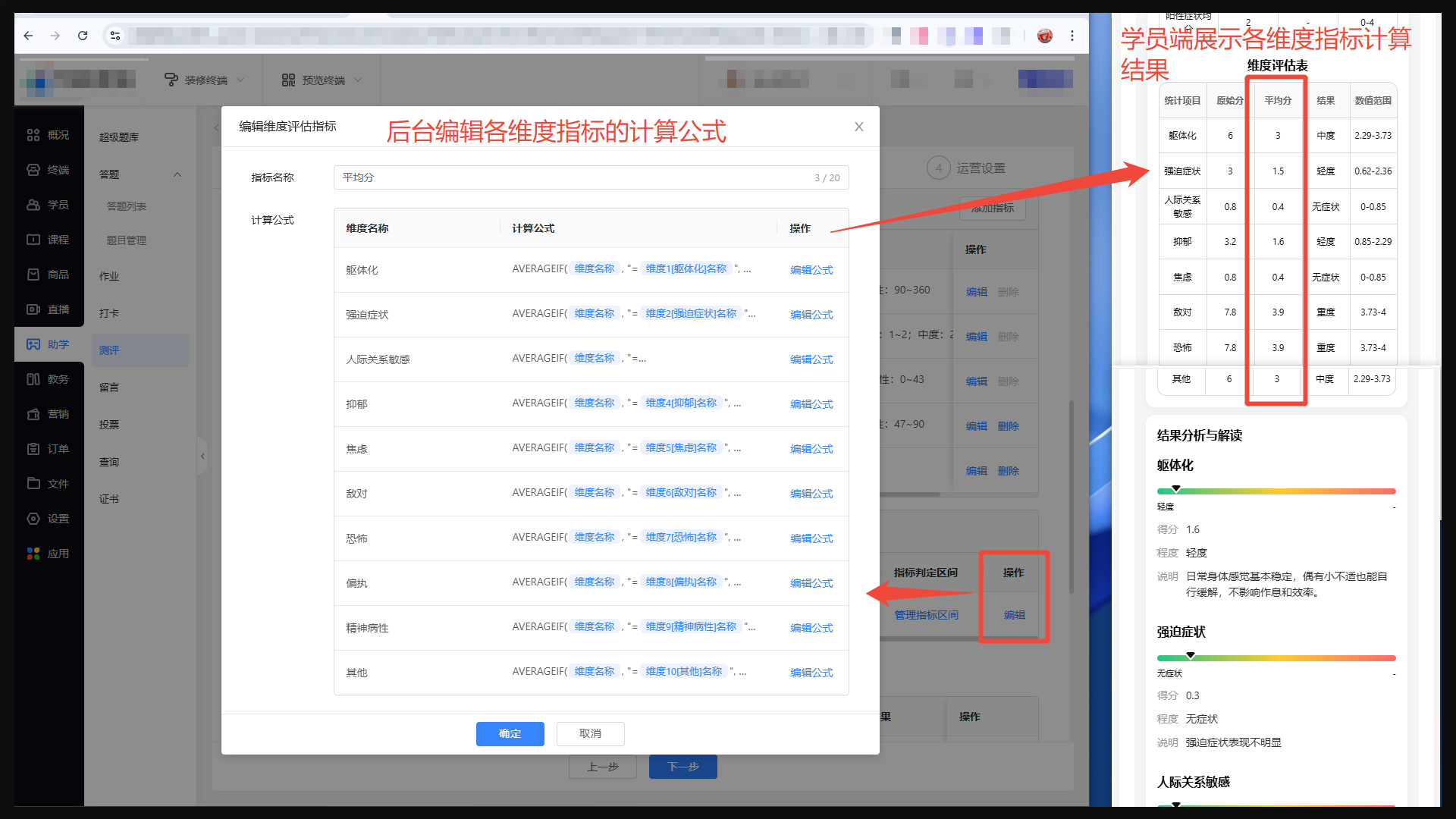Click 编辑公式 for the 其他 row
1456x819 pixels.
pyautogui.click(x=811, y=673)
